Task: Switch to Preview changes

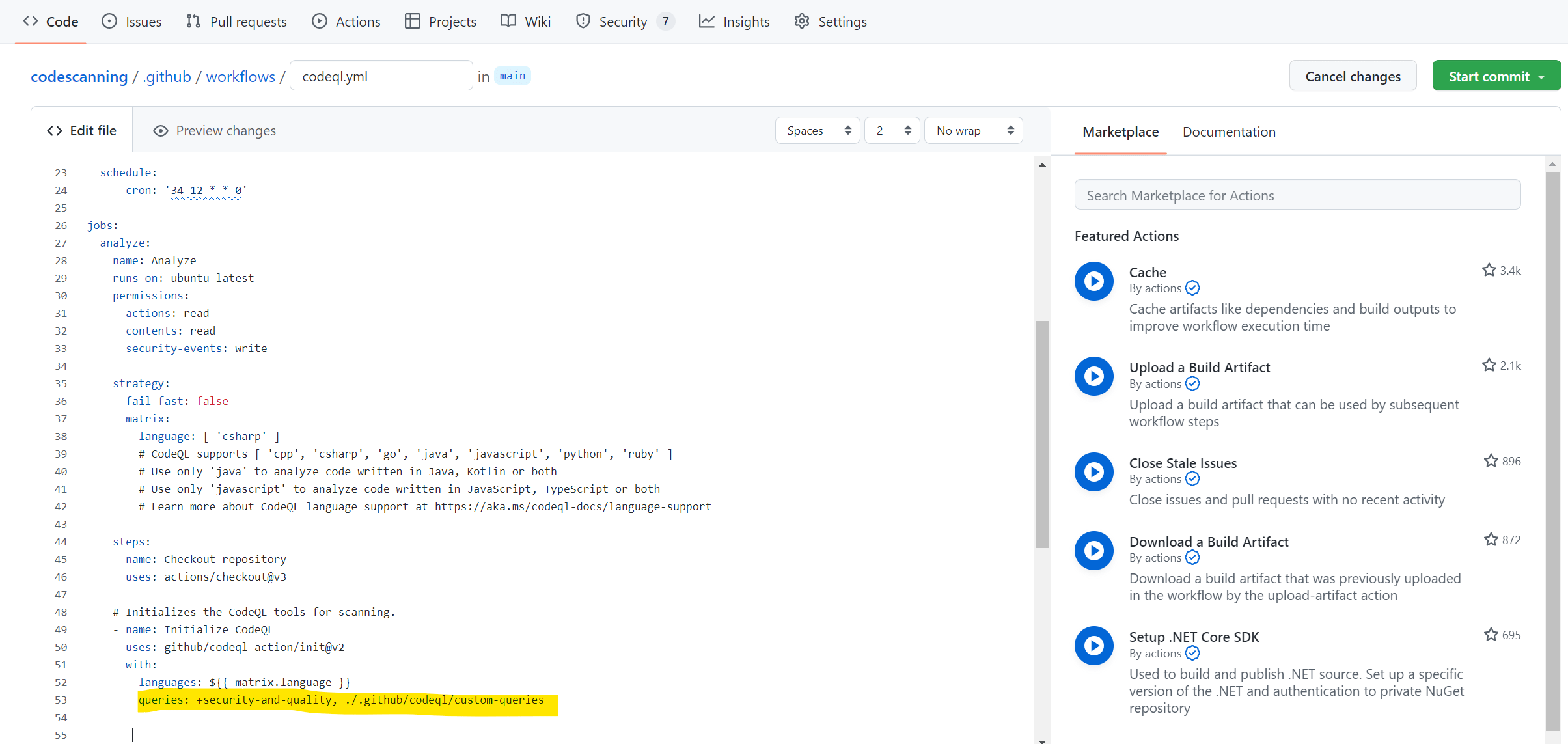Action: coord(225,130)
